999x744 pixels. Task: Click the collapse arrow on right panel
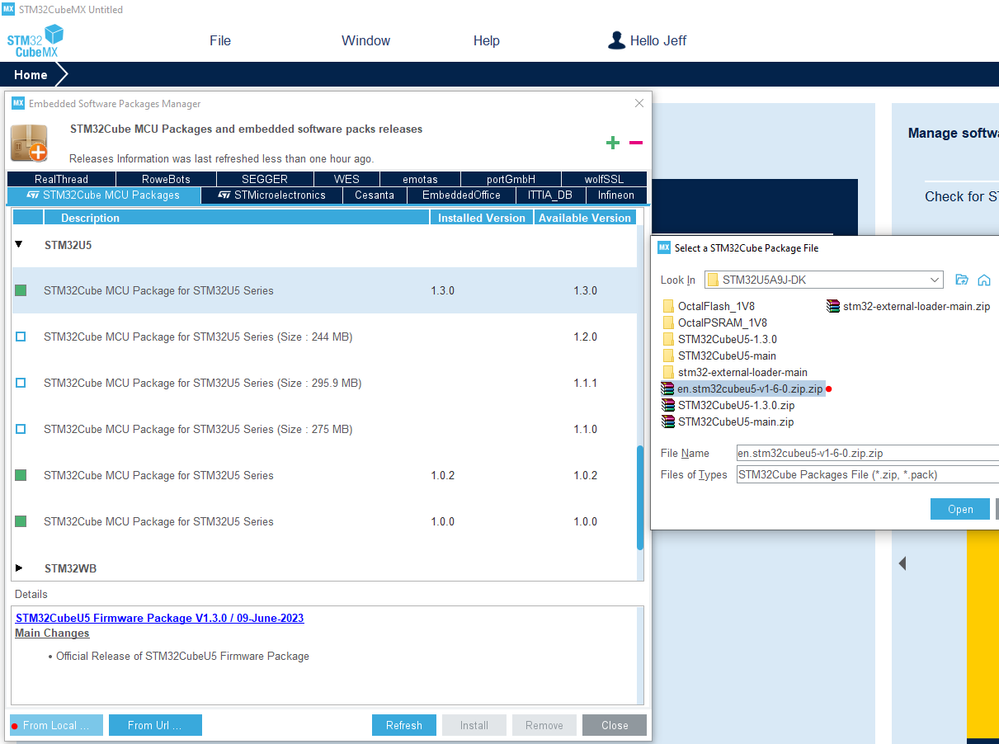tap(902, 563)
